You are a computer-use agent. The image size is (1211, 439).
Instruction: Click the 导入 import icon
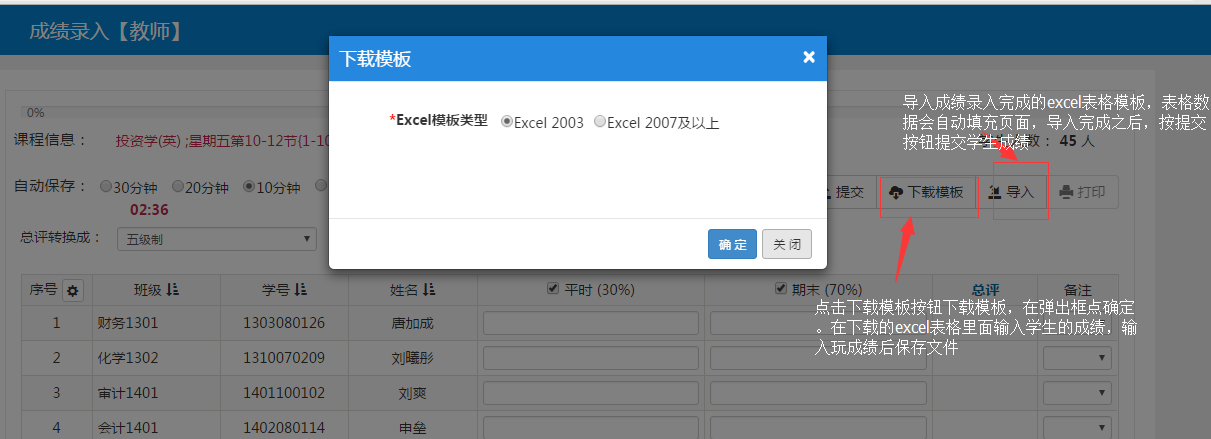pos(995,192)
